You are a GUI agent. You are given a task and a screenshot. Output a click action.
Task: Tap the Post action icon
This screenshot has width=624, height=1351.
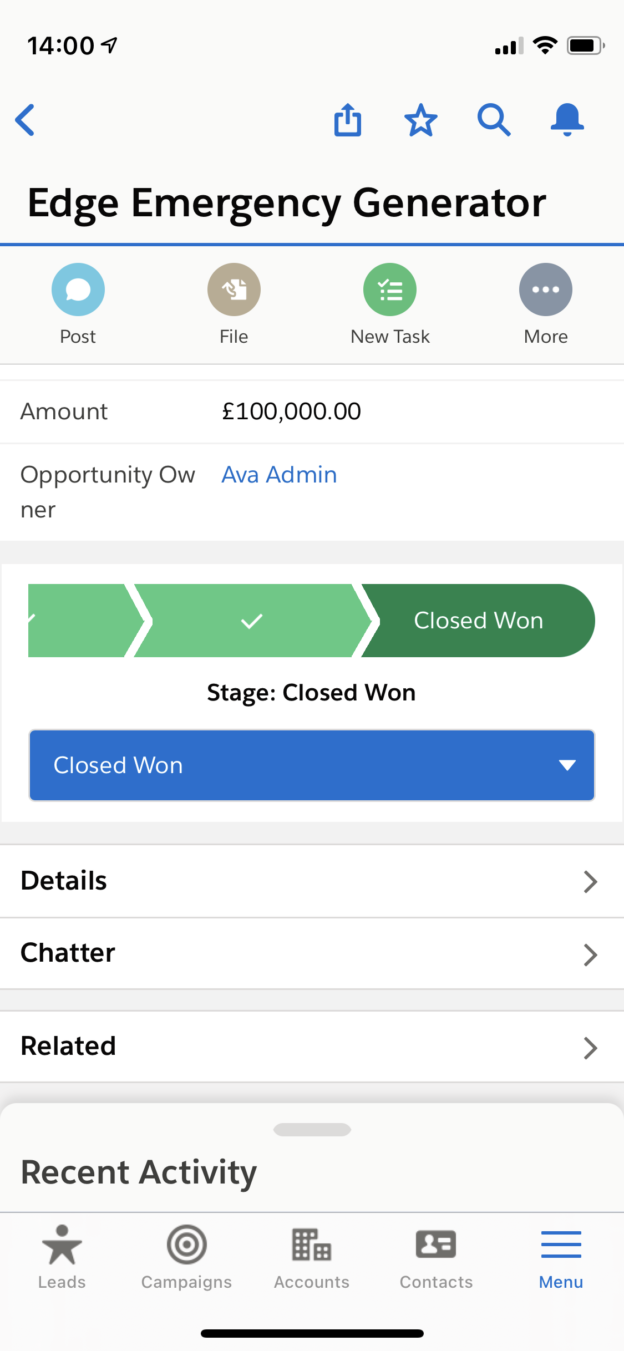point(78,289)
